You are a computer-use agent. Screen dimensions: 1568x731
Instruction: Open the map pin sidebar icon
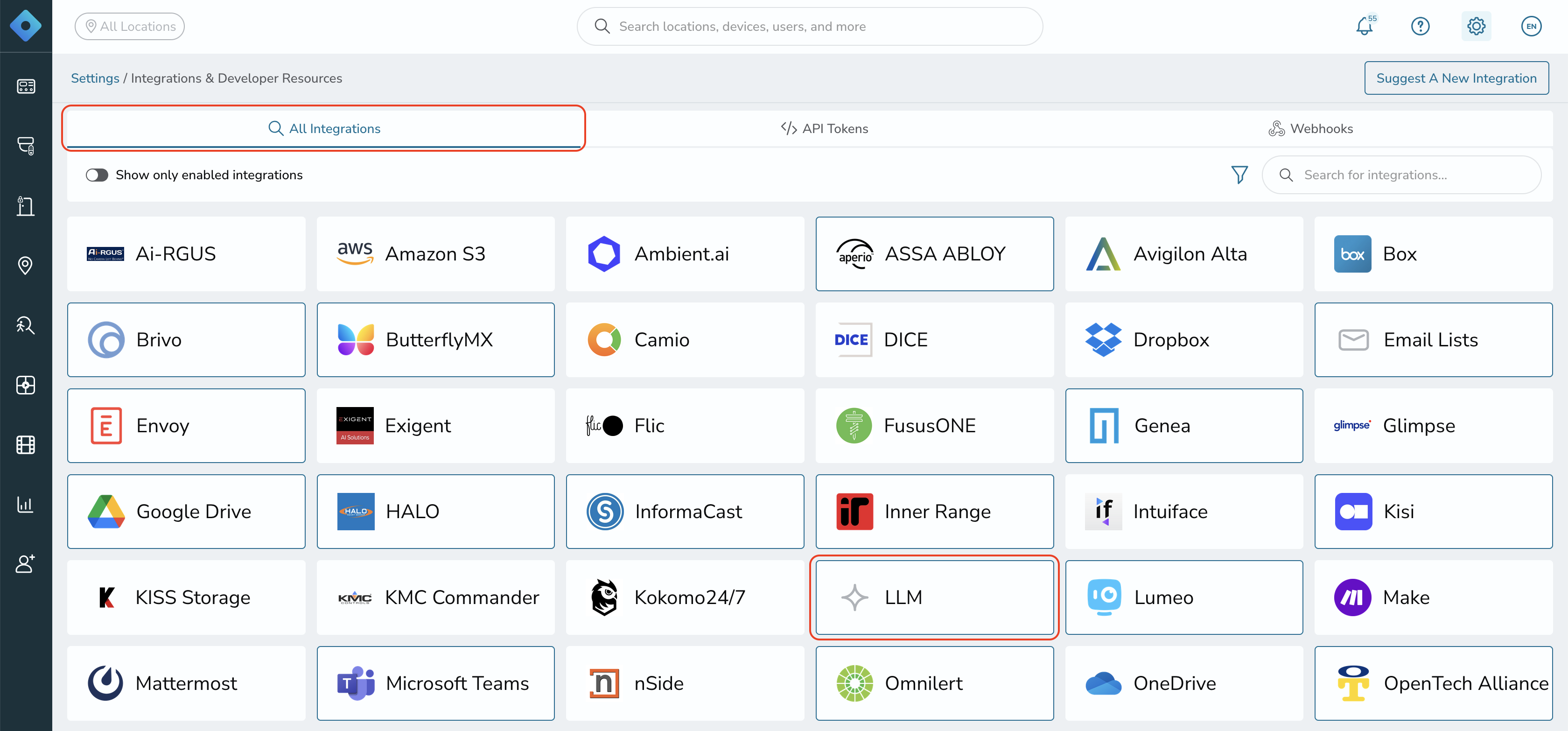(26, 266)
